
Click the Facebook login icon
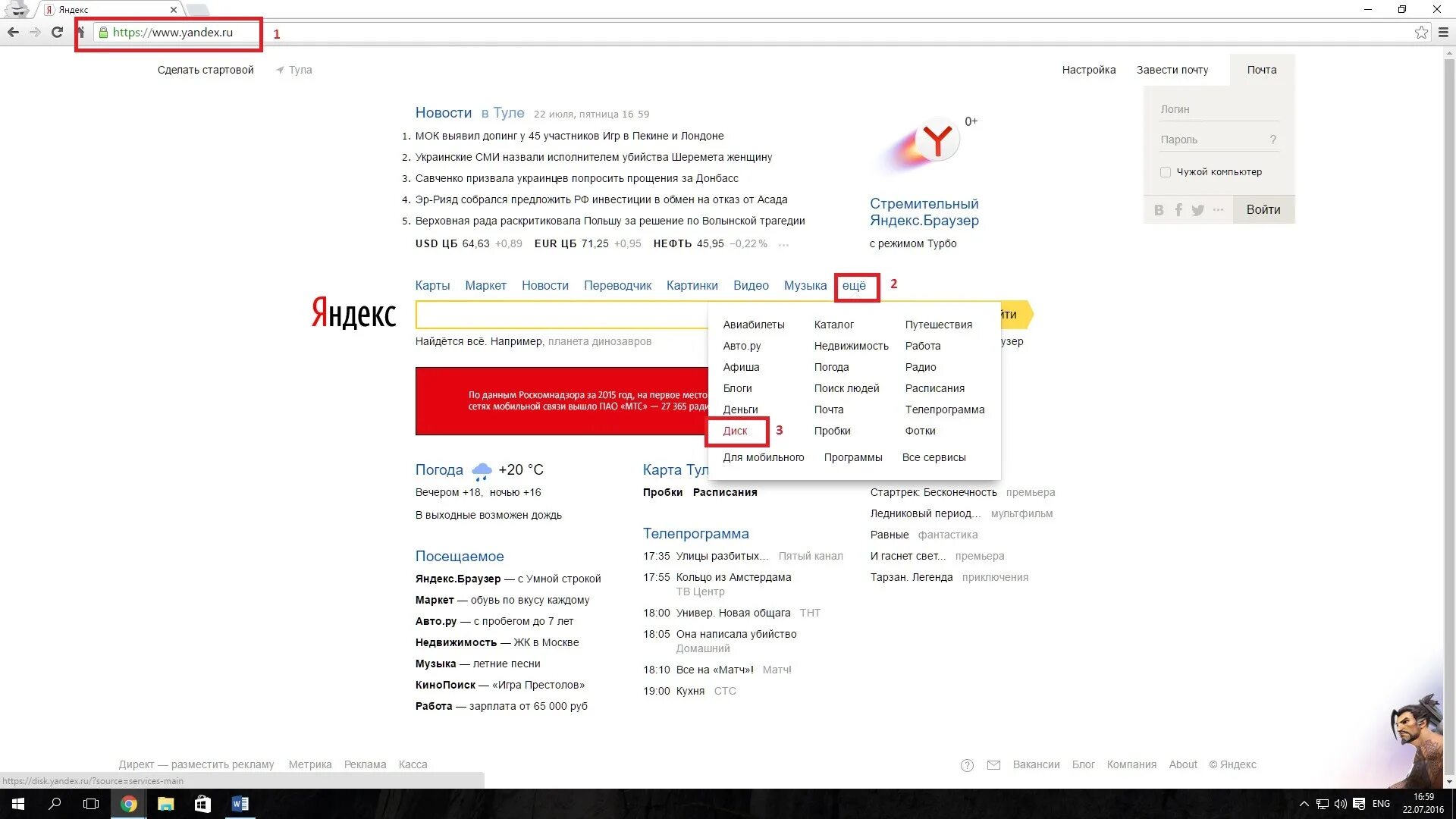tap(1178, 210)
